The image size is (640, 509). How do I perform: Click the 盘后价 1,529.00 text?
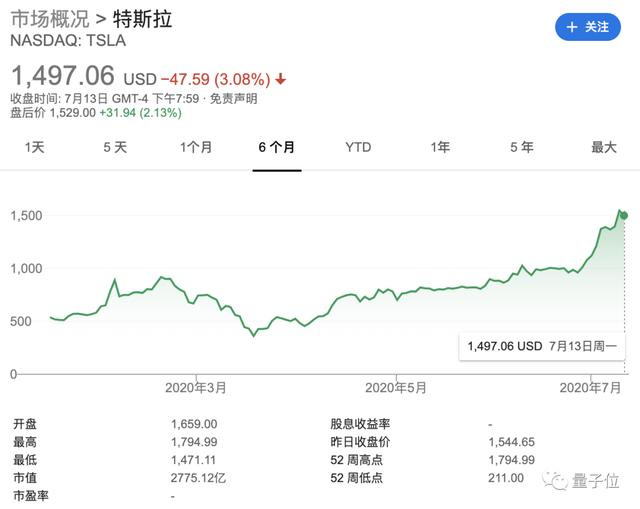[x=53, y=113]
